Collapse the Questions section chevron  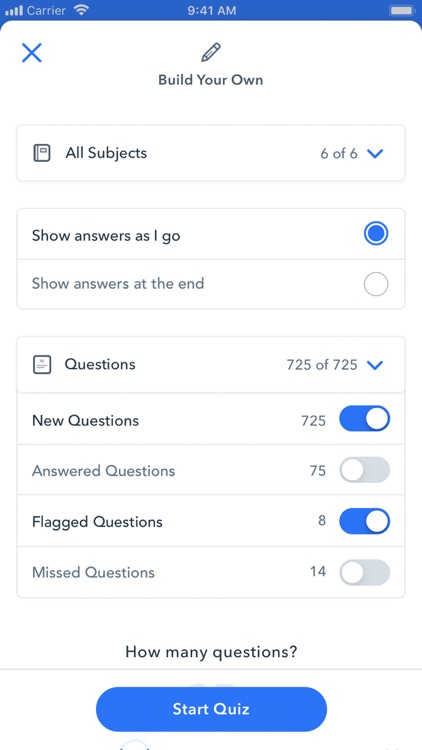pyautogui.click(x=375, y=365)
